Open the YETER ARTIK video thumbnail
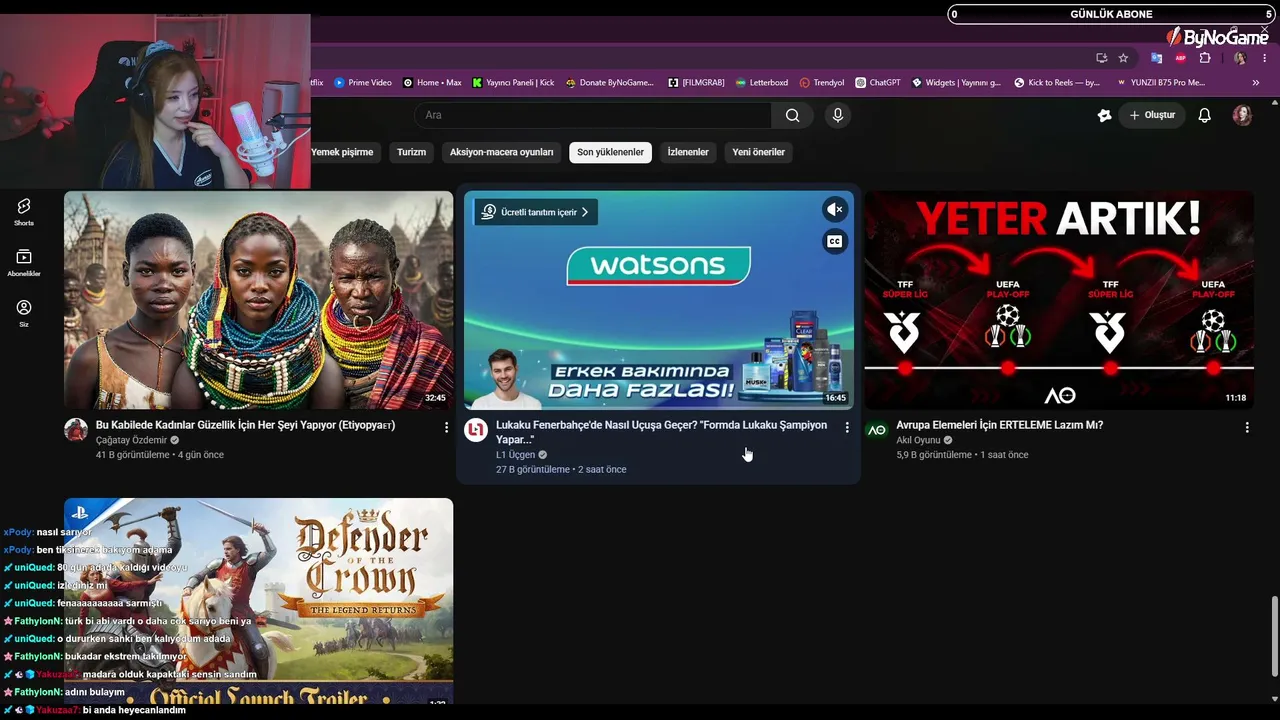 [x=1059, y=300]
